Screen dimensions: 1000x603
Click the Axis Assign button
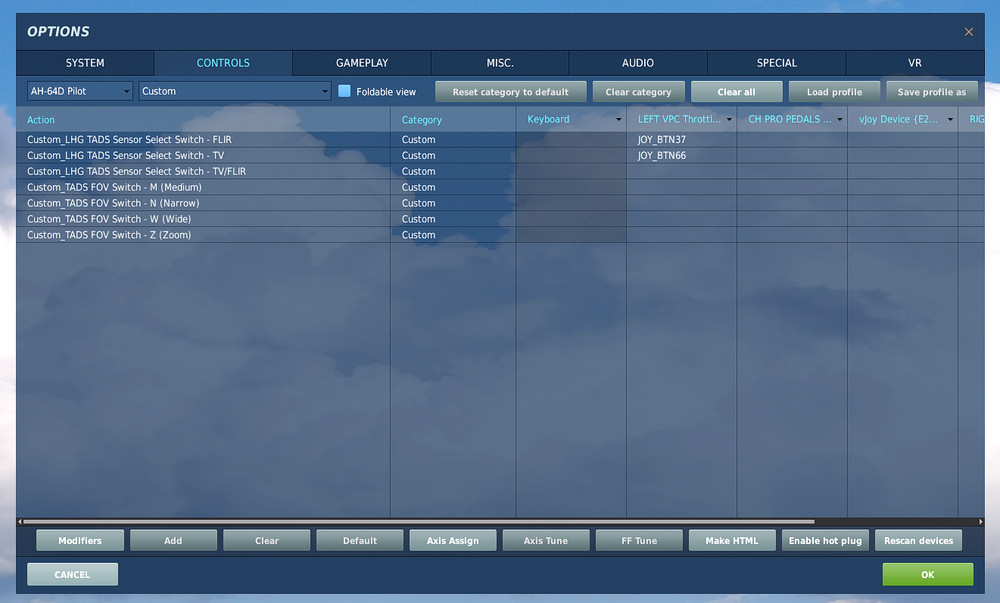pos(453,541)
